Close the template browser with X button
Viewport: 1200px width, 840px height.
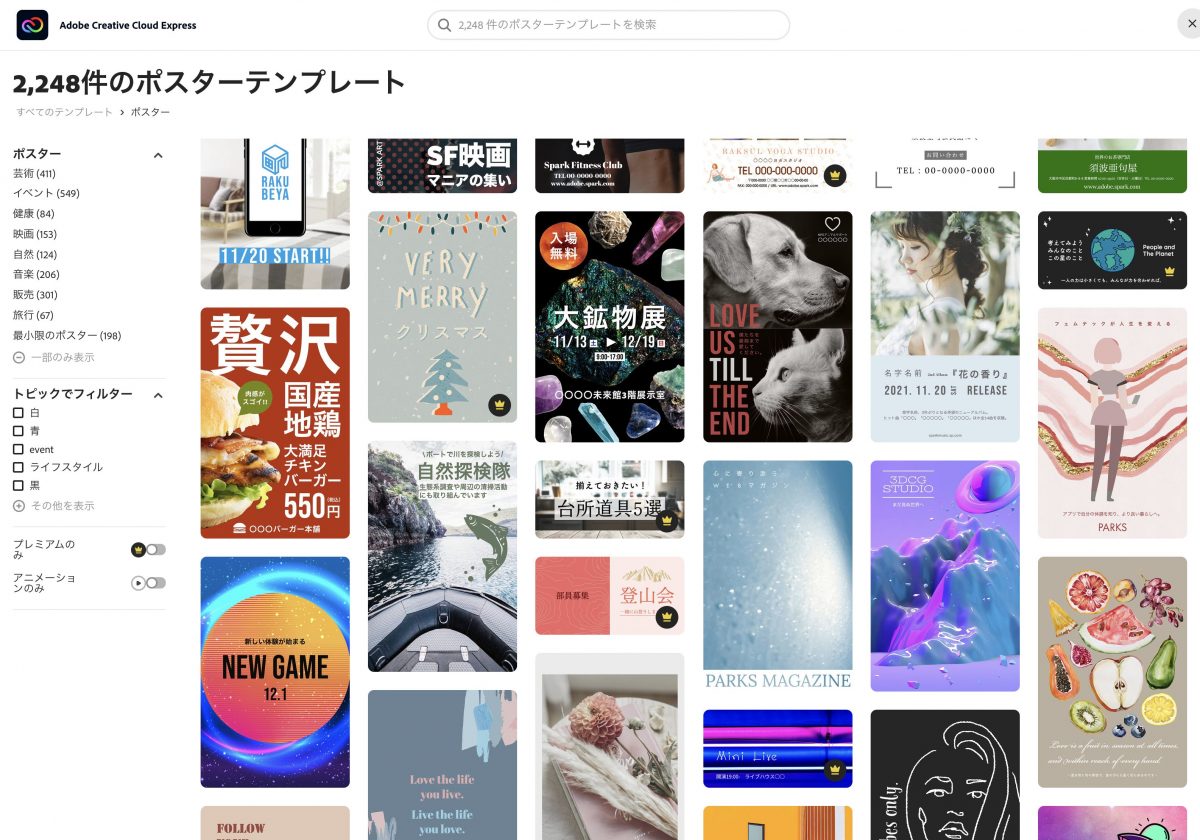(1187, 25)
